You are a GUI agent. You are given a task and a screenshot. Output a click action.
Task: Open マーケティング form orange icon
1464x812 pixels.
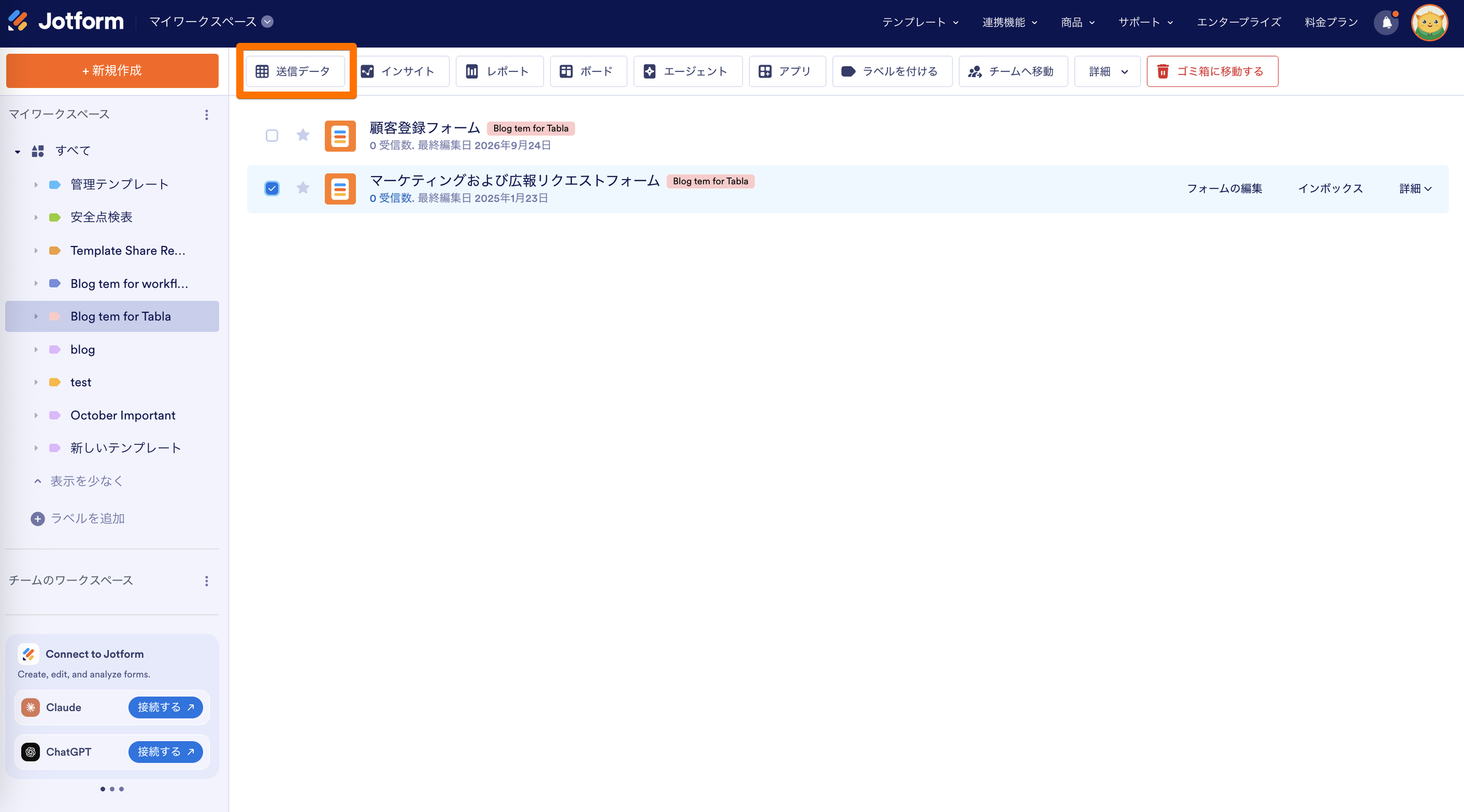click(x=340, y=189)
